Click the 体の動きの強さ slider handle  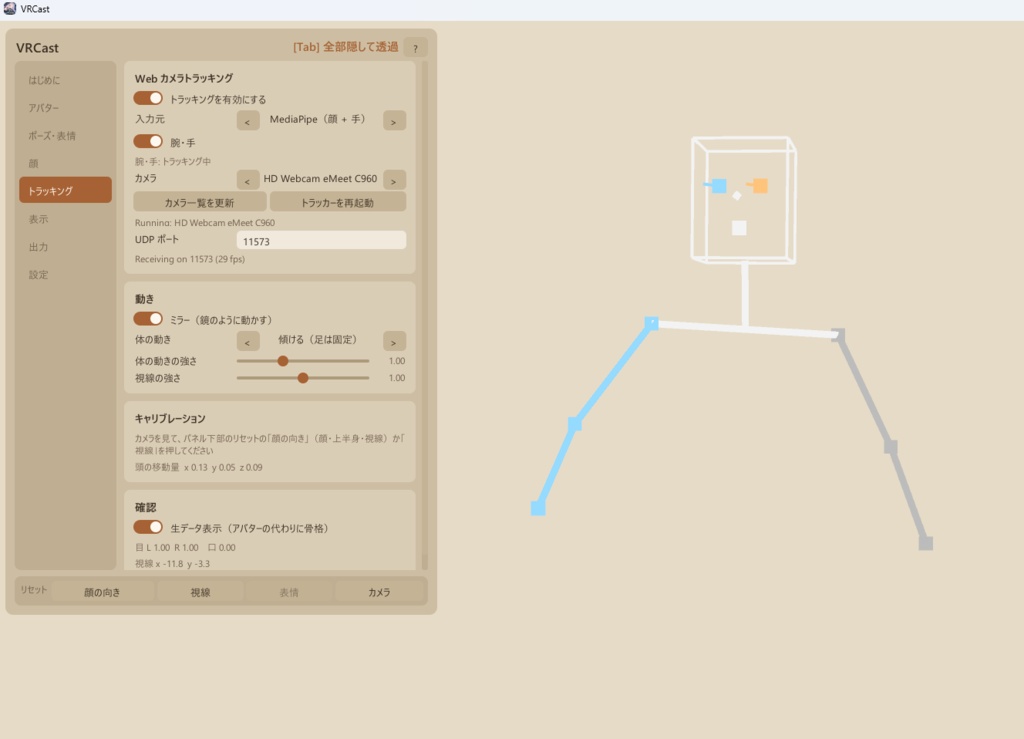(283, 361)
